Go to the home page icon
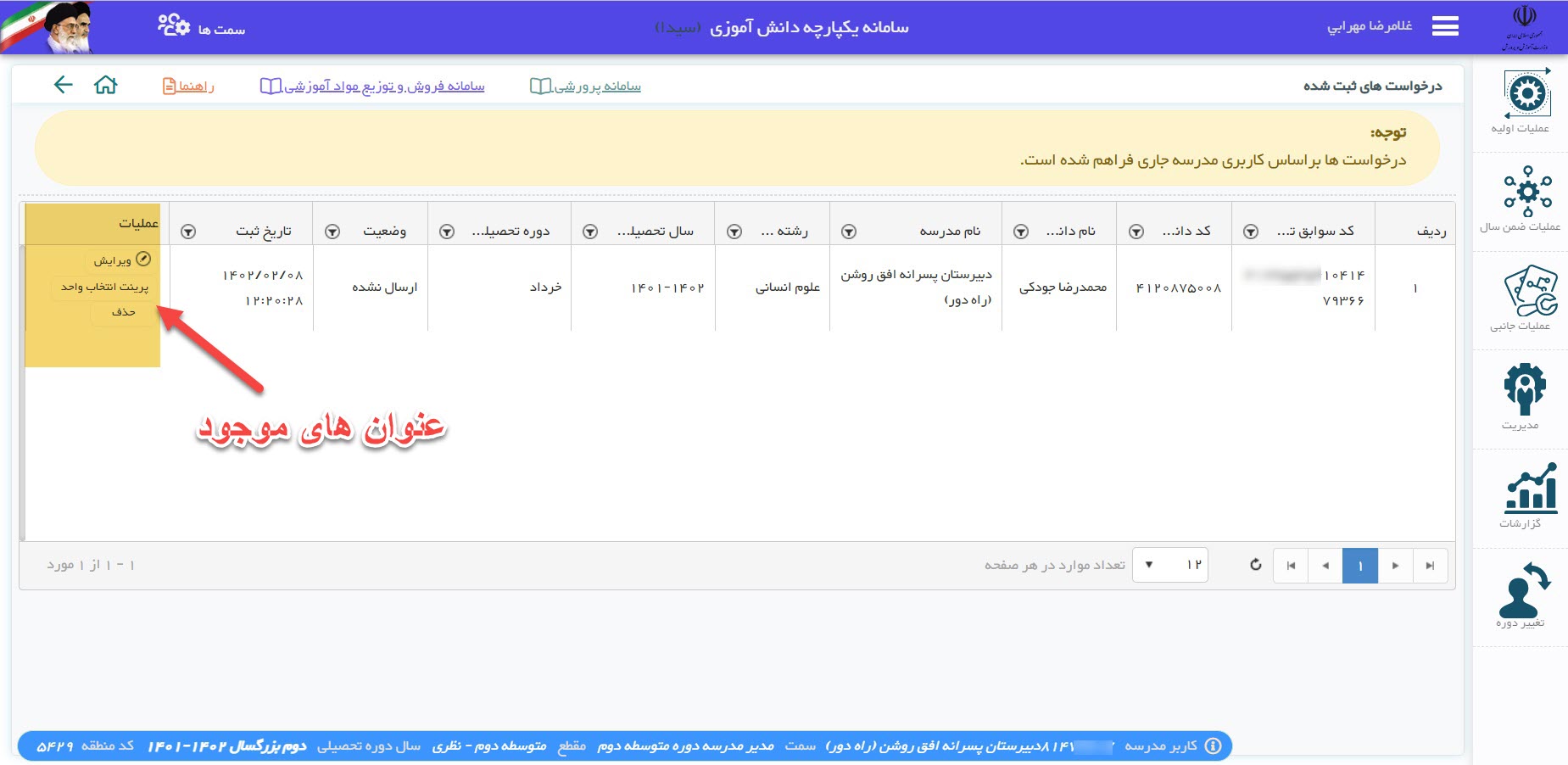Screen dimensions: 1568x765 click(x=106, y=85)
